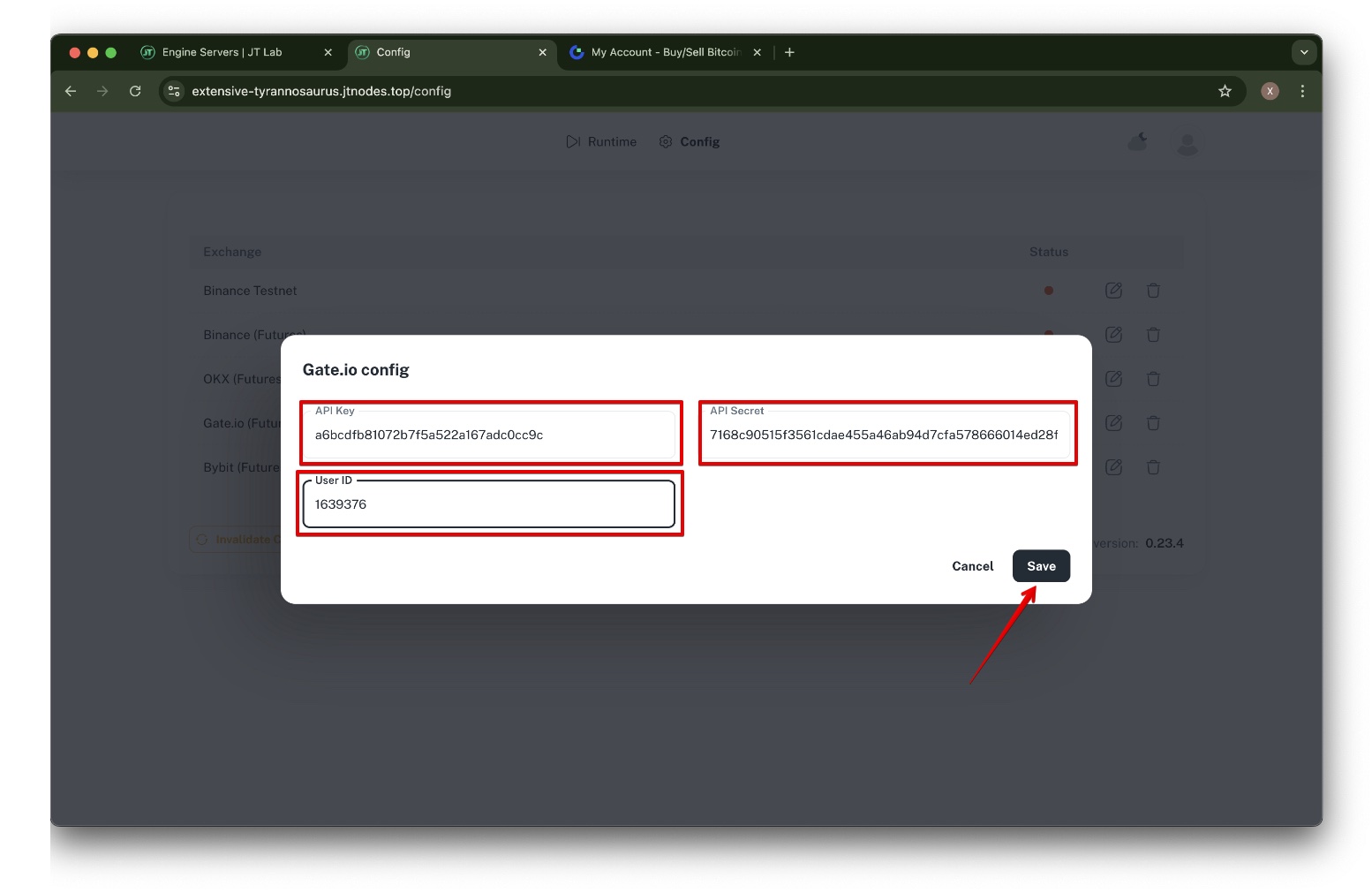The height and width of the screenshot is (893, 1372).
Task: Edit the Binance Testnet exchange
Action: (1113, 291)
